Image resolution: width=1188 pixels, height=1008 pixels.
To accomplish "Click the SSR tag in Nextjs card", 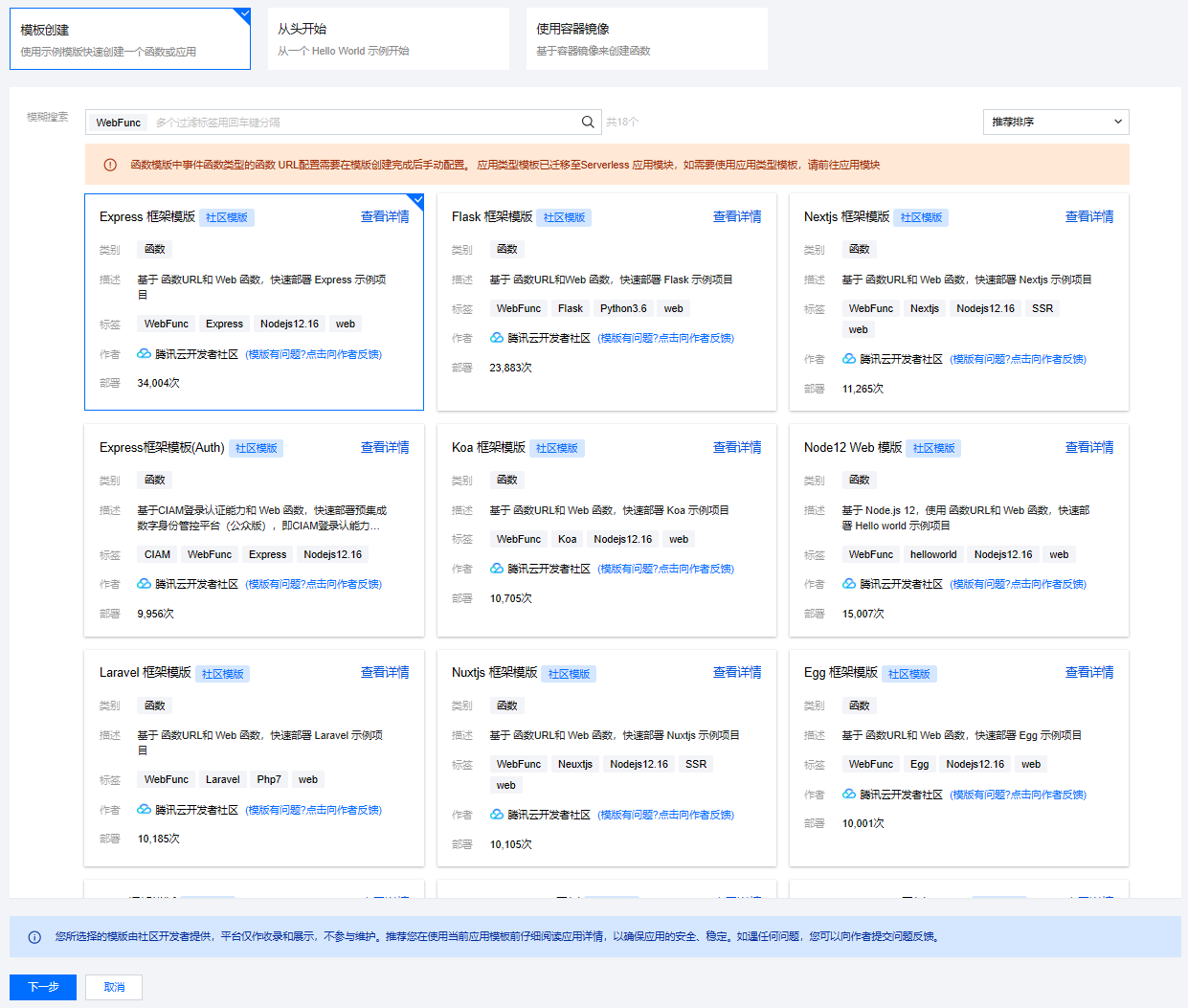I will point(1042,308).
